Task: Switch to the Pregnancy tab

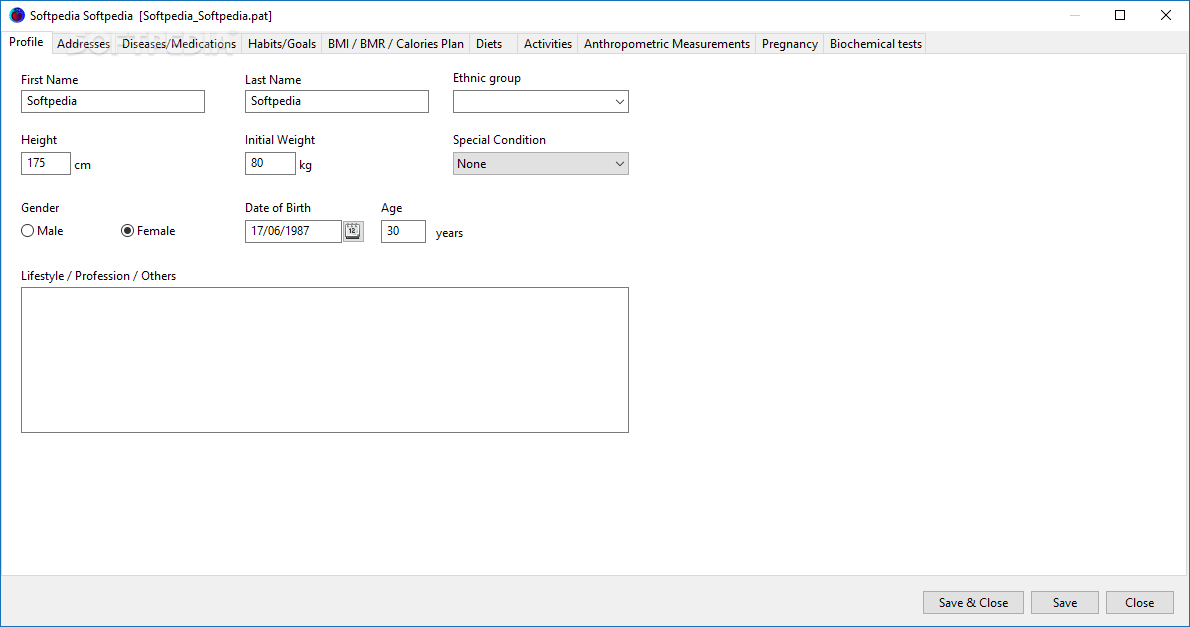Action: (789, 44)
